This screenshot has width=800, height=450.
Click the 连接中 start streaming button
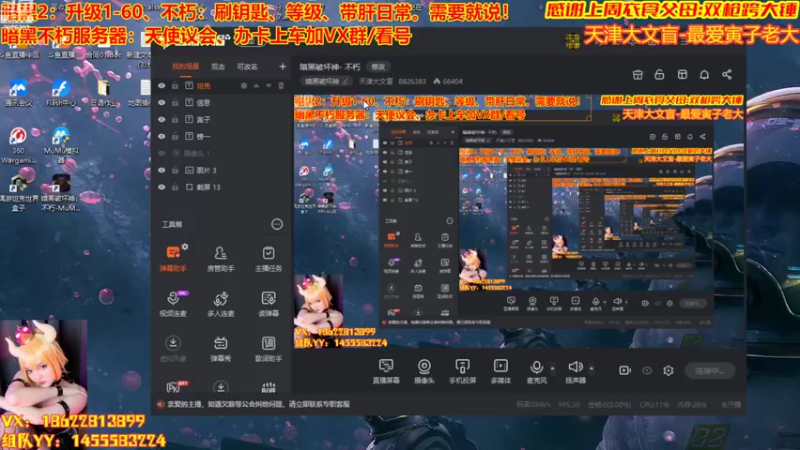pos(710,371)
